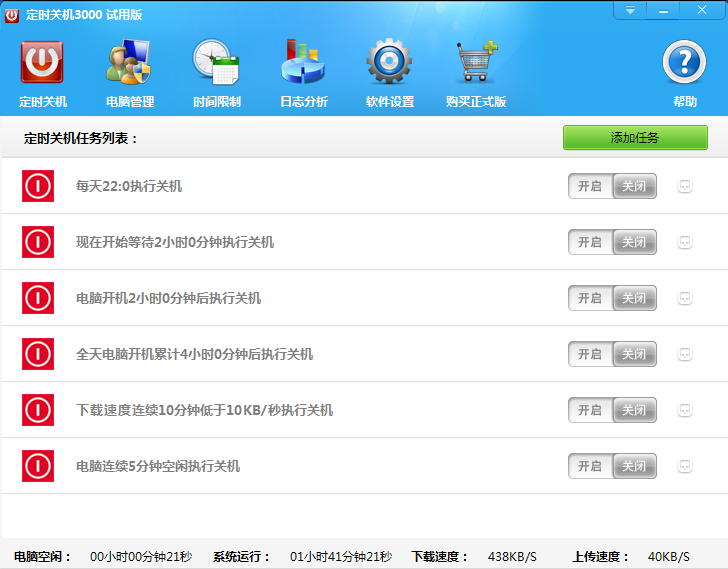Minimize the 定时关机3000 window
Screen dimensions: 728x569
coord(663,10)
